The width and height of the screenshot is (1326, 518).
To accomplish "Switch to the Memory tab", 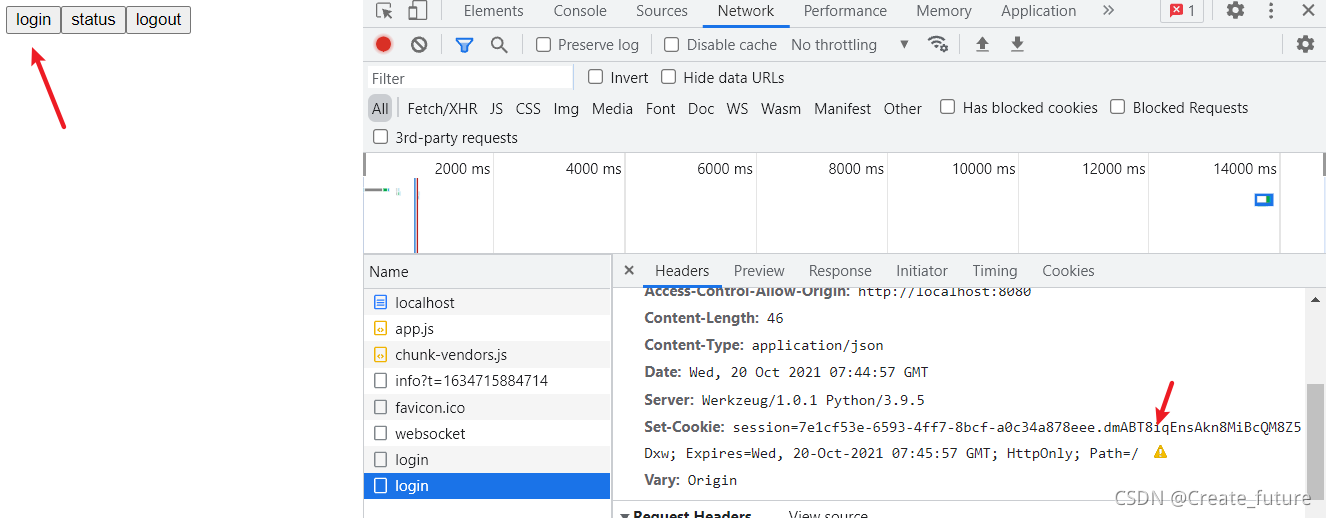I will coord(944,11).
